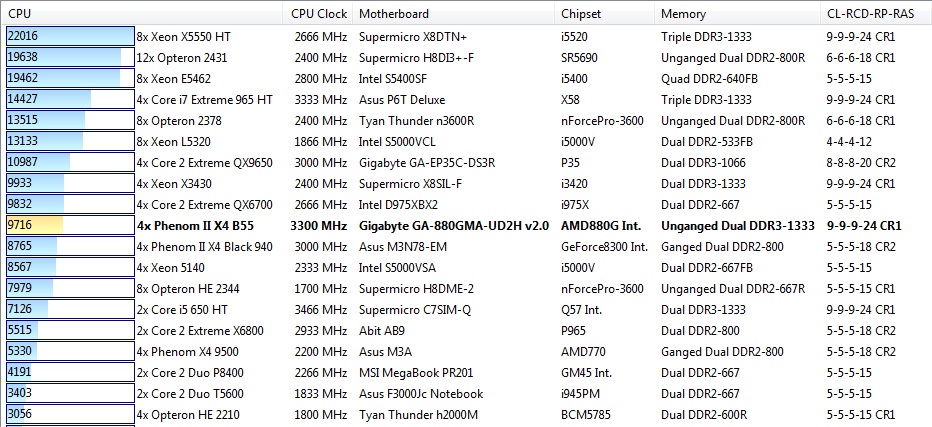Viewport: 932px width, 427px height.
Task: Click the Gigabyte GA-880GMA-UD2H v2.0 motherboard cell
Action: [453, 226]
